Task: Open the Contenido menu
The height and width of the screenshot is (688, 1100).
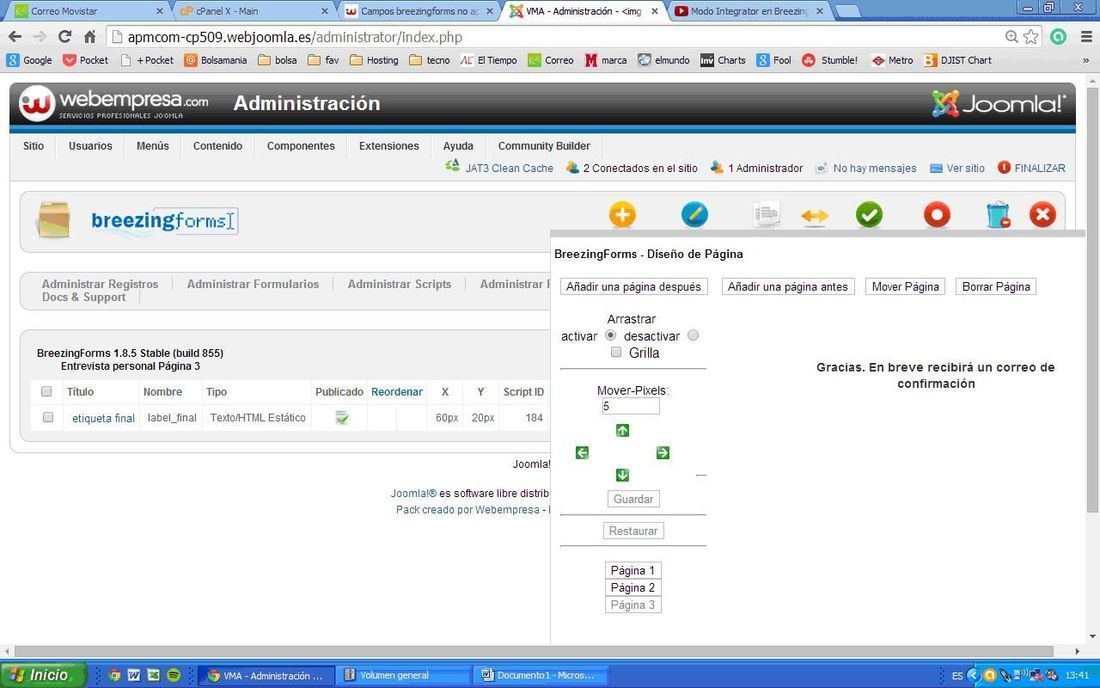Action: (x=217, y=146)
